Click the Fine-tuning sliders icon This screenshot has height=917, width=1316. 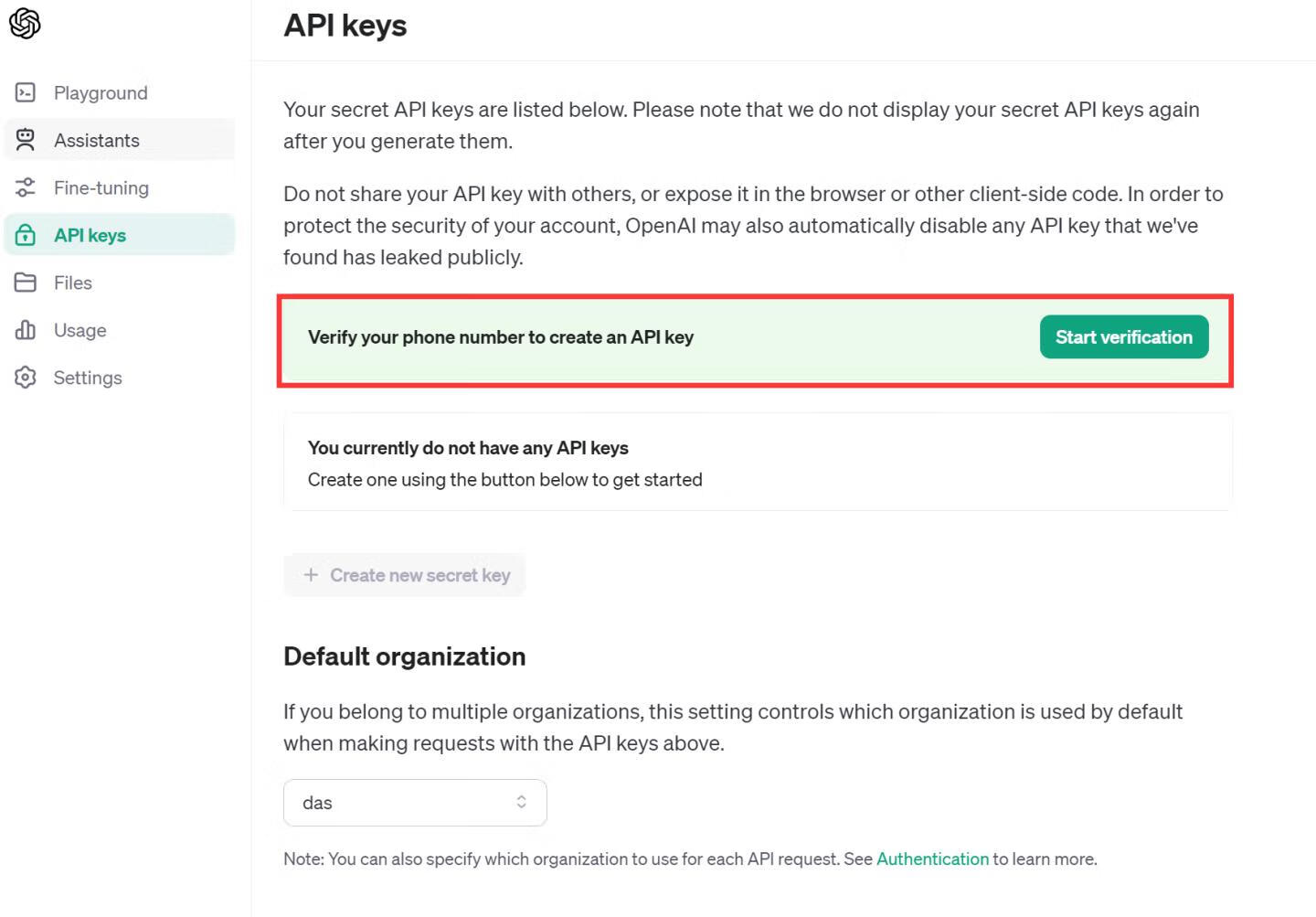(26, 187)
